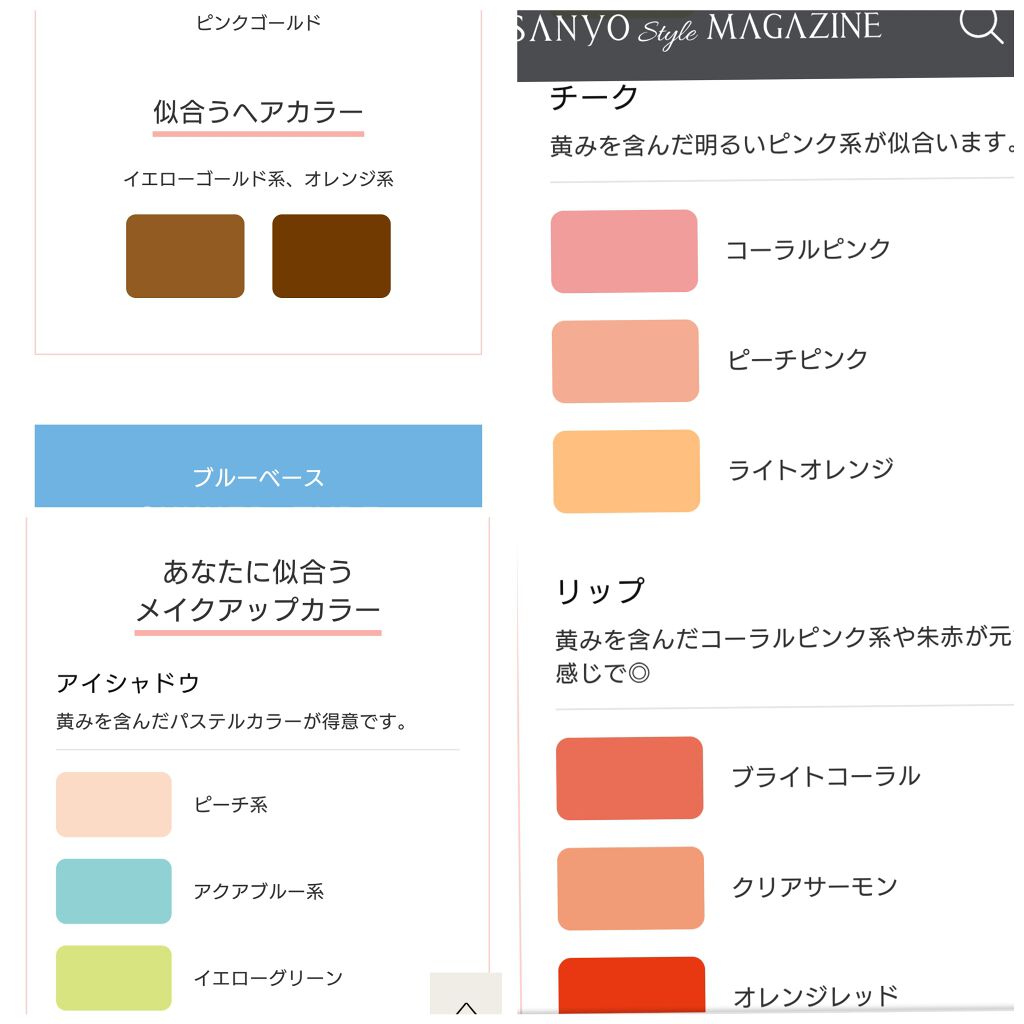Click the SANYO Style MAGAZINE logo
The image size is (1024, 1024).
[x=700, y=26]
